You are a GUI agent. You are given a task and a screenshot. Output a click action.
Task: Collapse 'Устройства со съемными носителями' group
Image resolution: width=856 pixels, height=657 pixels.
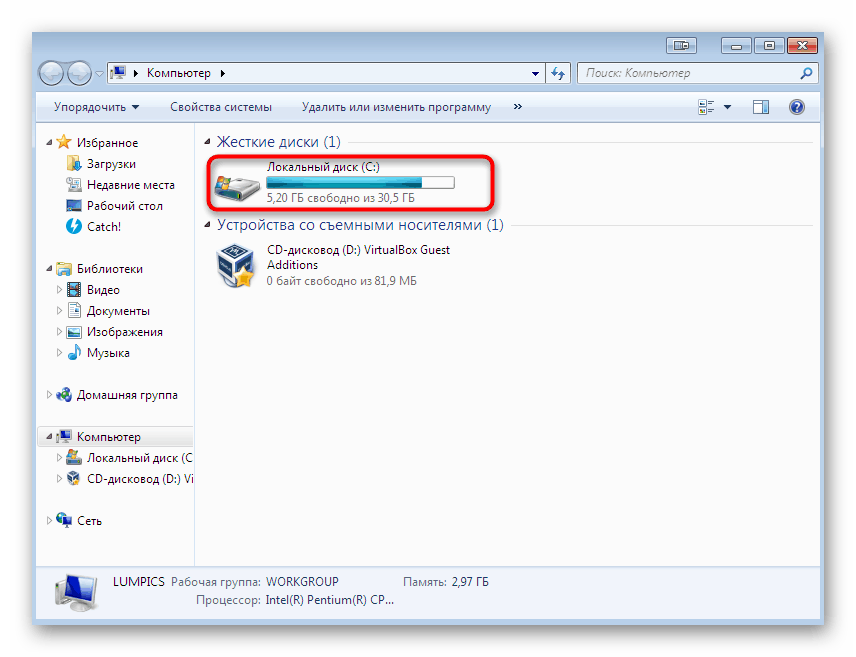pos(207,224)
